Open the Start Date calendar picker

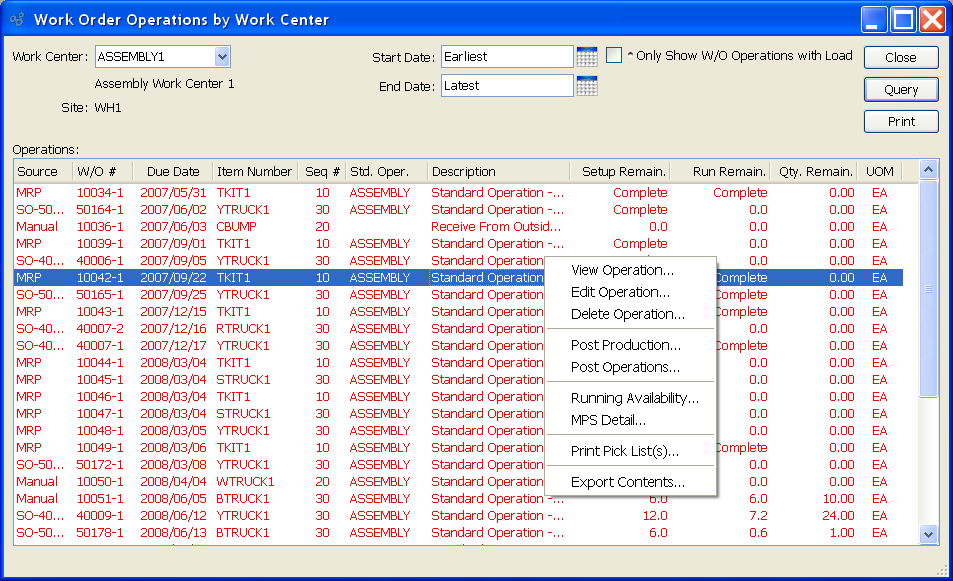587,57
